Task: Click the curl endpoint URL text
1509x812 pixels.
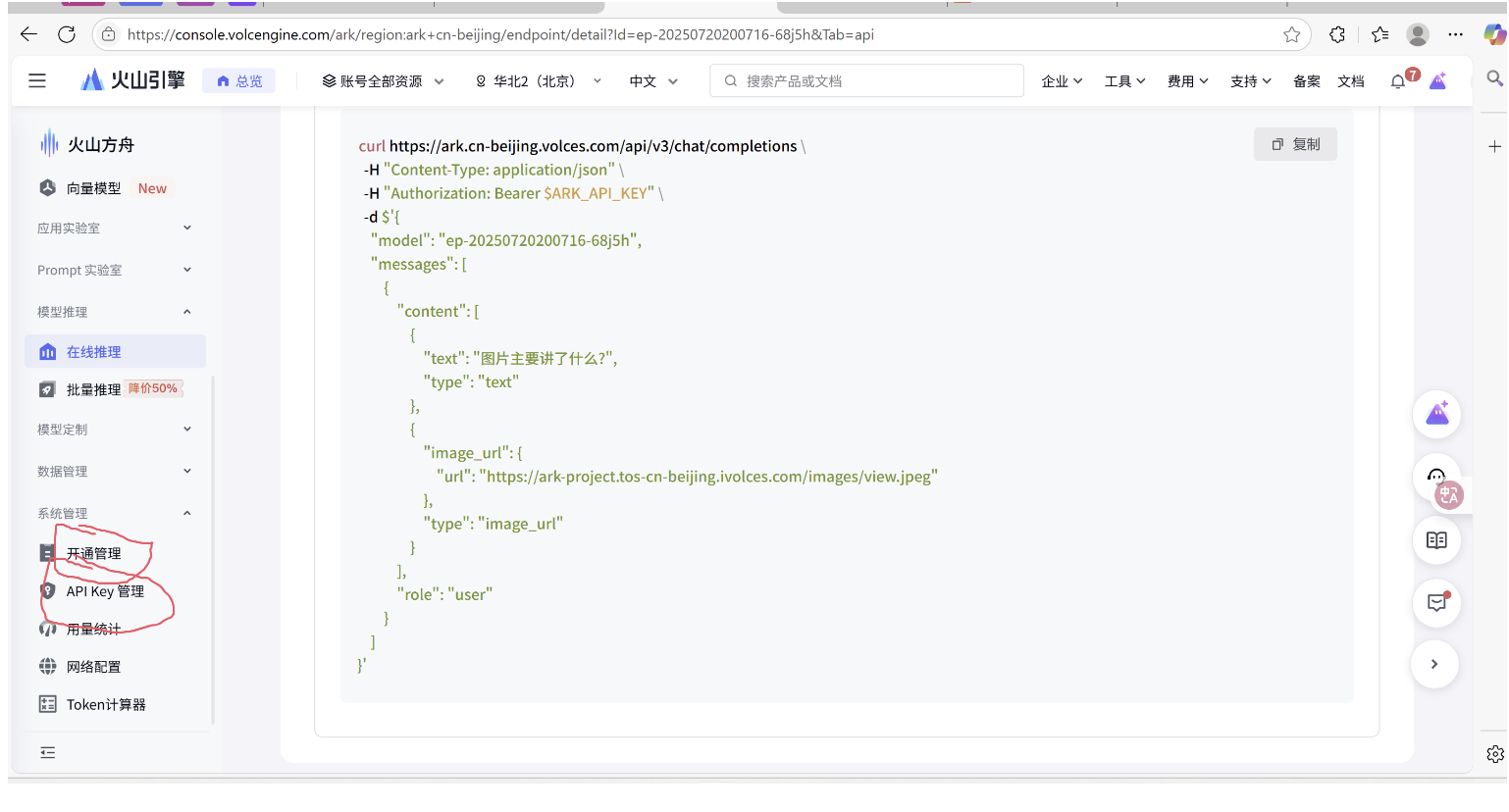Action: coord(594,146)
